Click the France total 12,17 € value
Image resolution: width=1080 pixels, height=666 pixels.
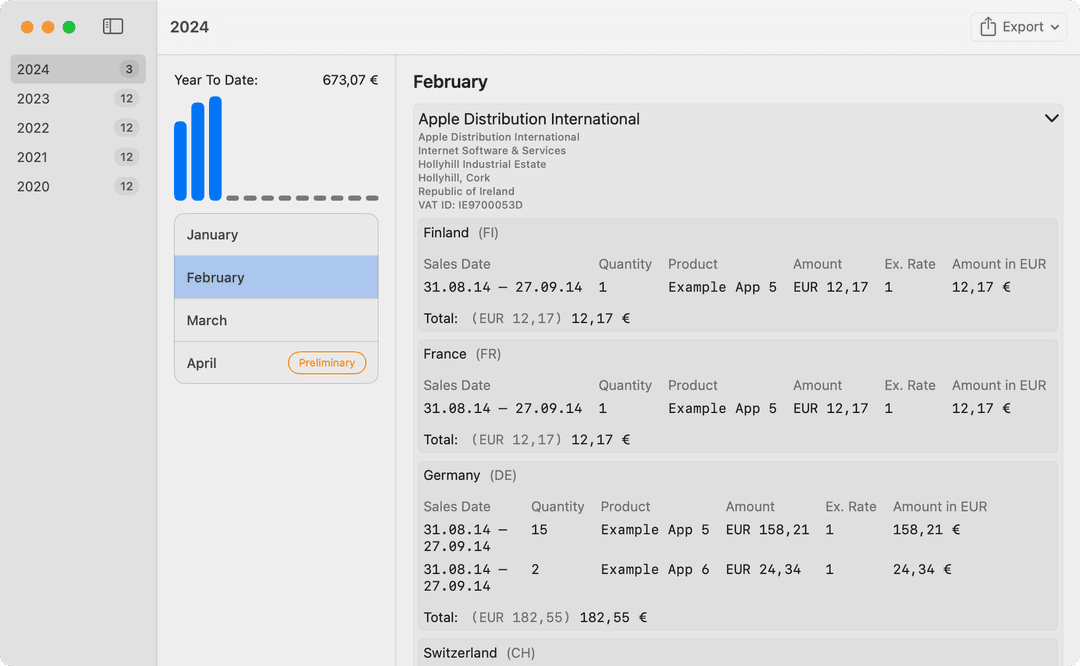tap(601, 439)
